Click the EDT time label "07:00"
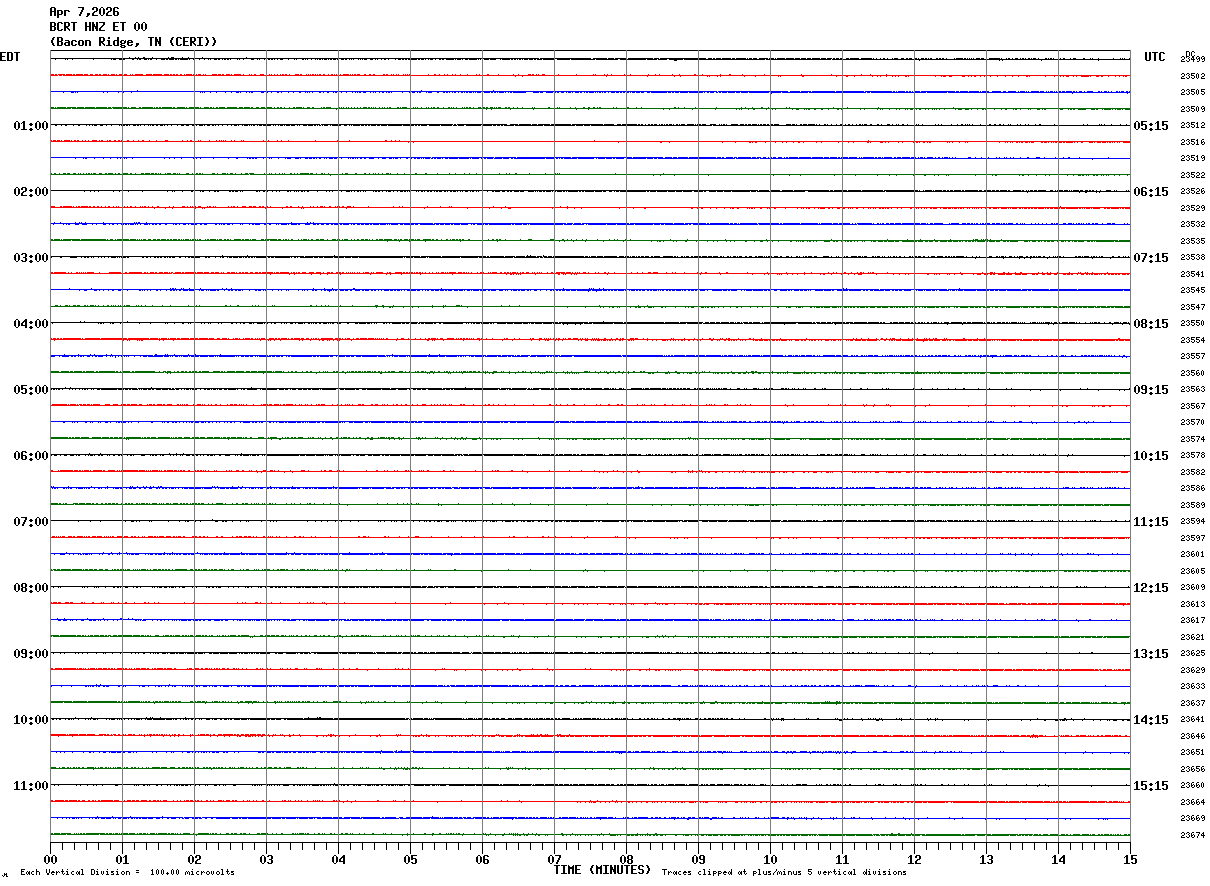Screen dimensions: 1210x886 tap(31, 522)
